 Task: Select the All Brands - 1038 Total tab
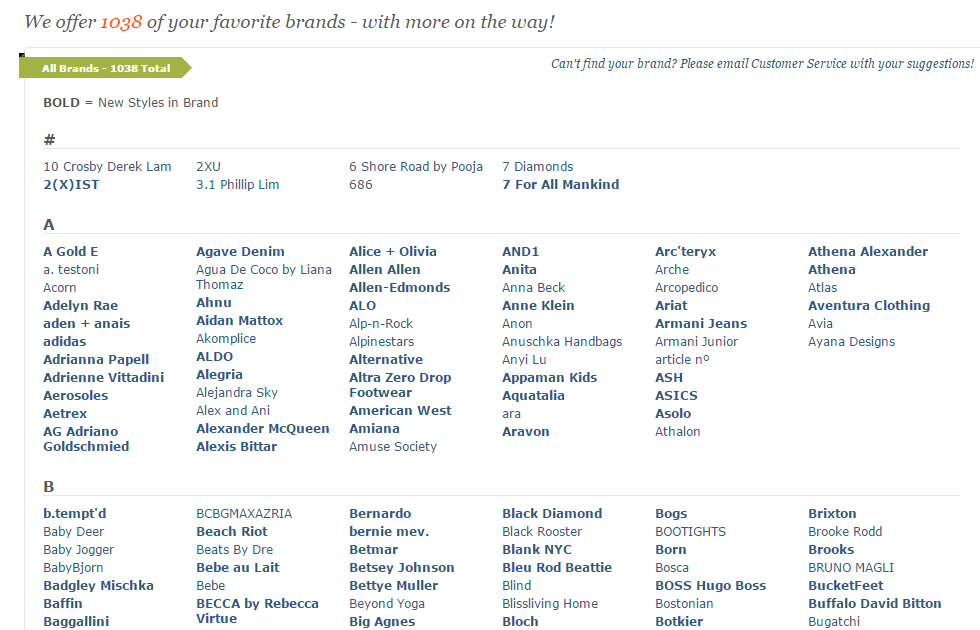point(106,68)
